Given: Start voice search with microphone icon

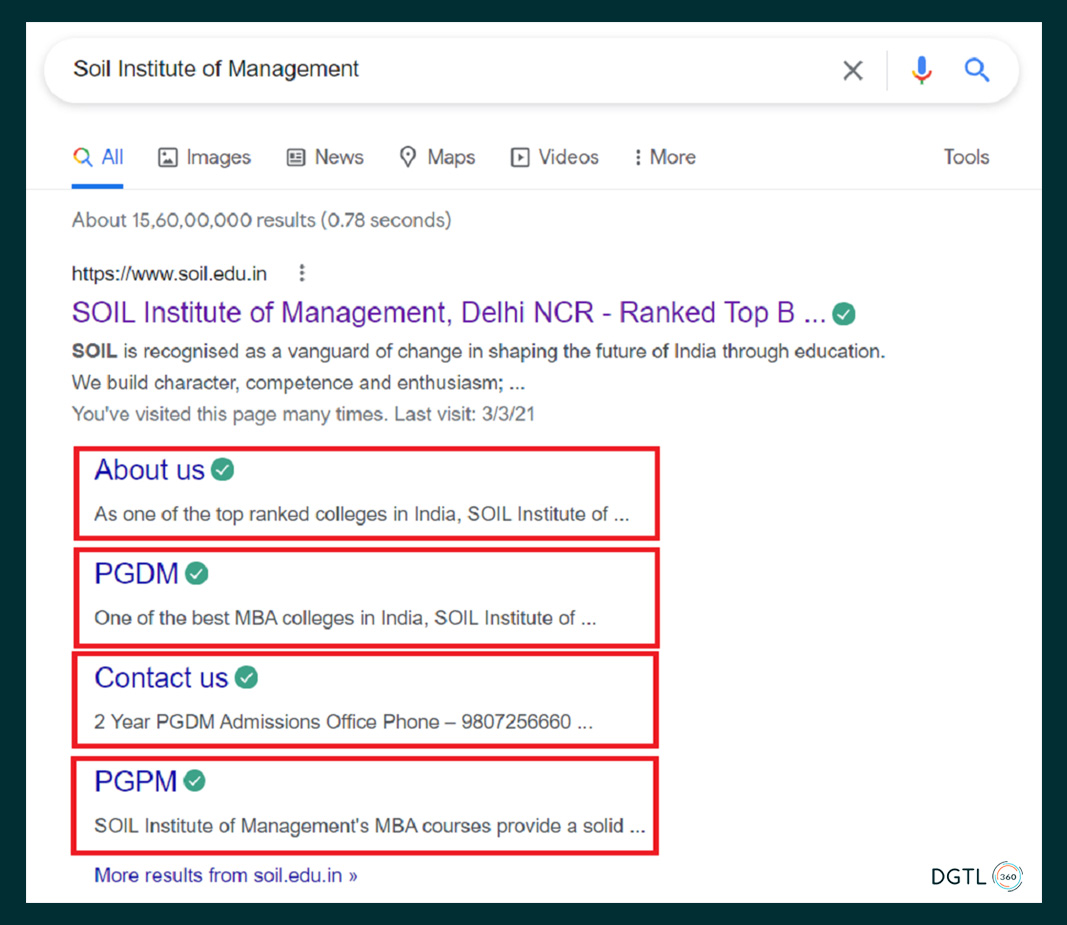Looking at the screenshot, I should 921,70.
